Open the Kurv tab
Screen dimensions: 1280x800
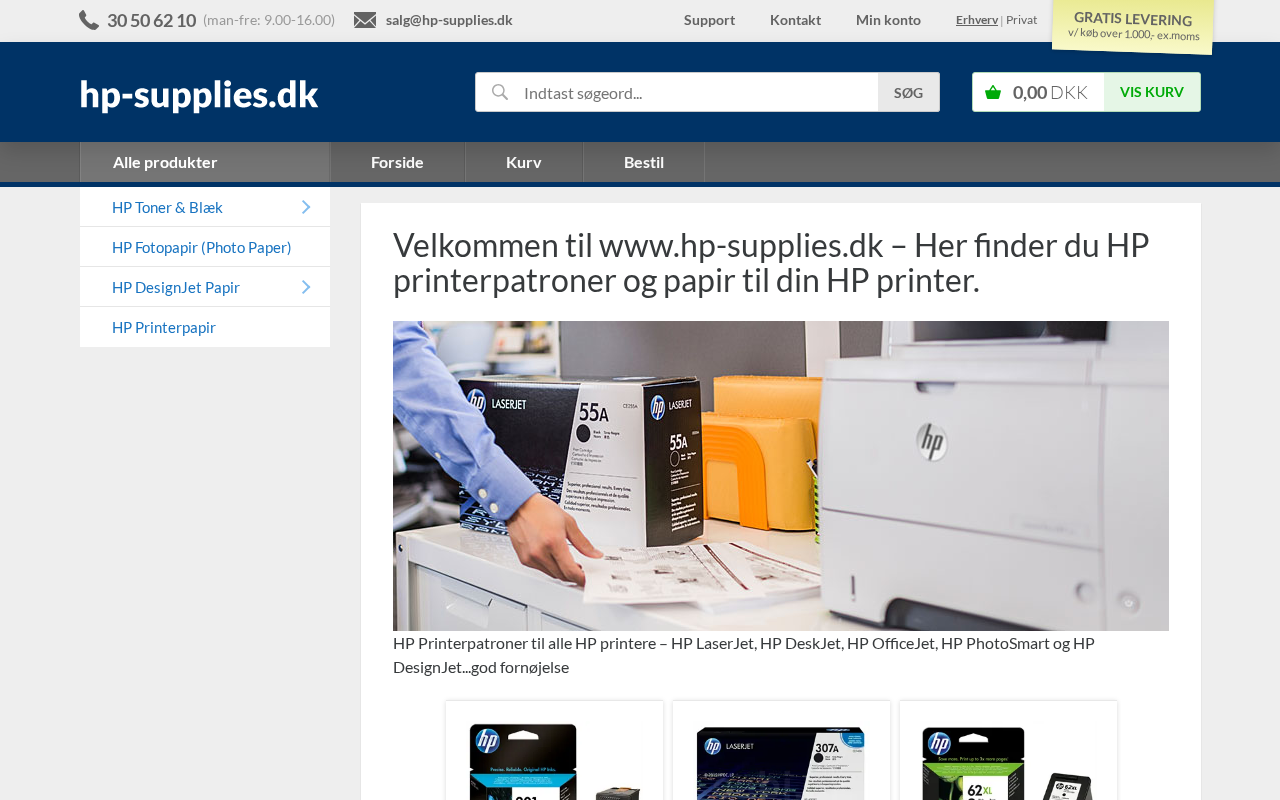(x=524, y=162)
